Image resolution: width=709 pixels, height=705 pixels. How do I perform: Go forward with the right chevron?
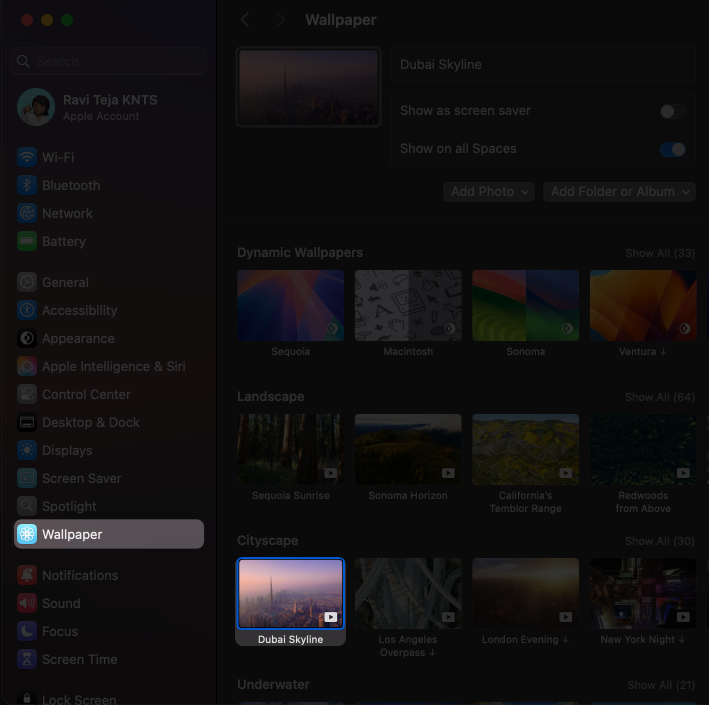pos(281,20)
